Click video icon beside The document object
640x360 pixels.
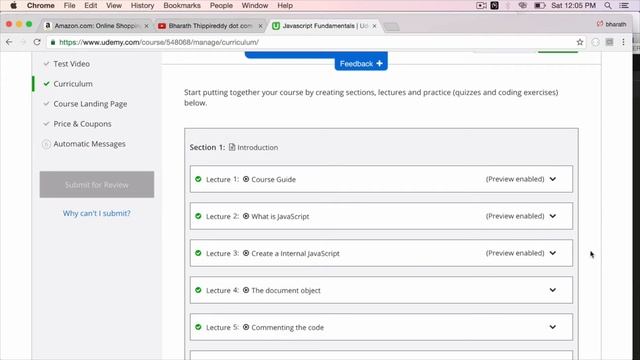click(x=246, y=290)
